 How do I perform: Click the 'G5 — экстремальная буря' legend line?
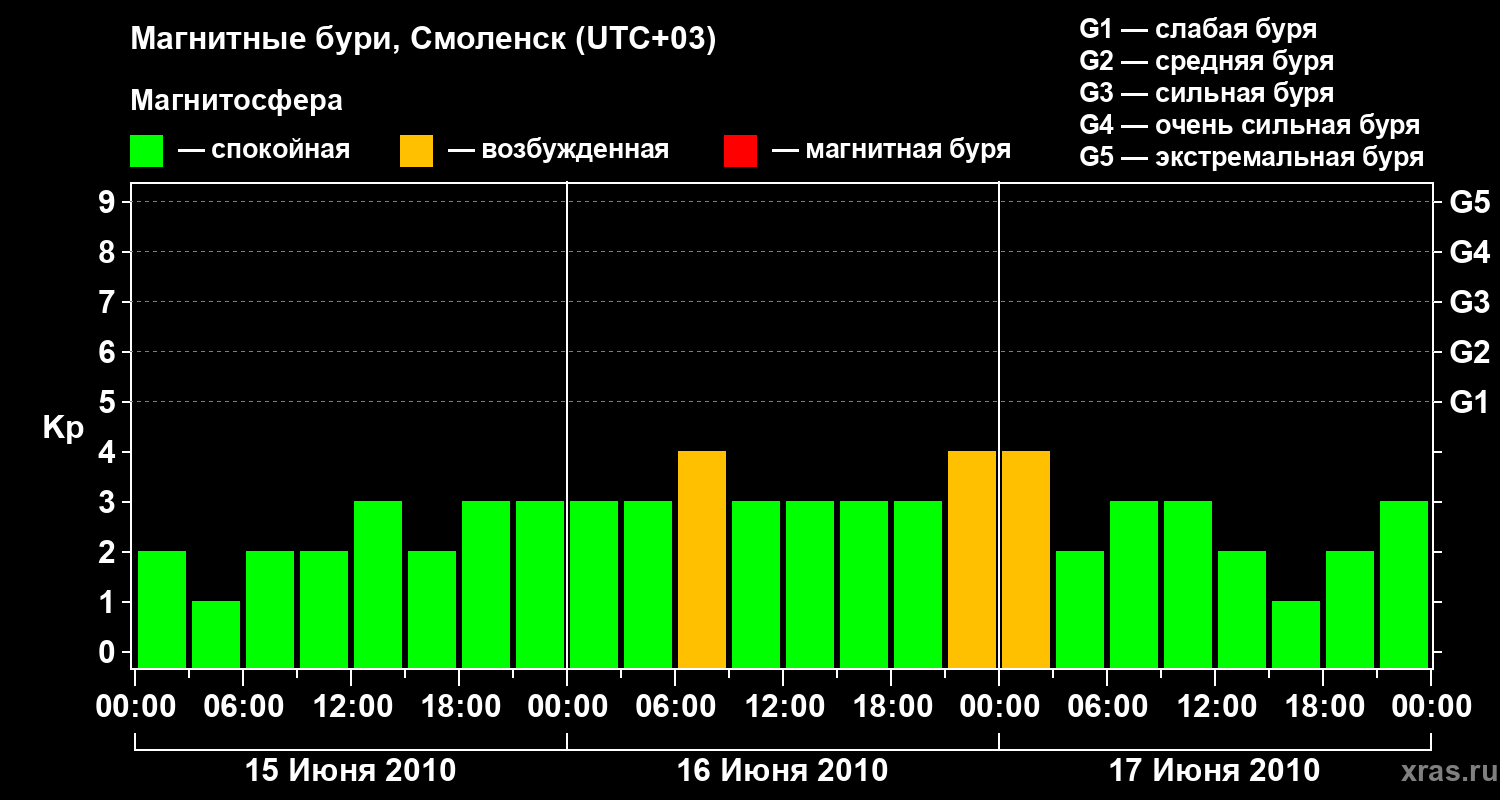1252,157
